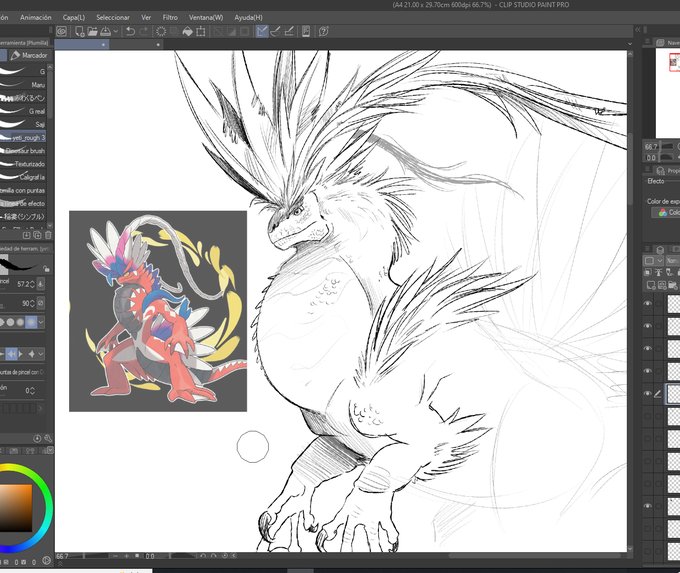The width and height of the screenshot is (680, 573).
Task: Click the Clear (delete) toolbar icon
Action: pyautogui.click(x=161, y=32)
